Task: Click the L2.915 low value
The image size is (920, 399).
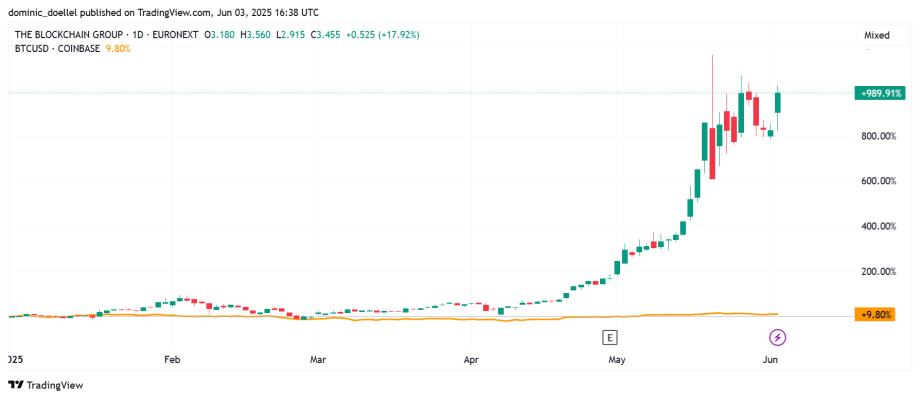Action: pos(291,35)
